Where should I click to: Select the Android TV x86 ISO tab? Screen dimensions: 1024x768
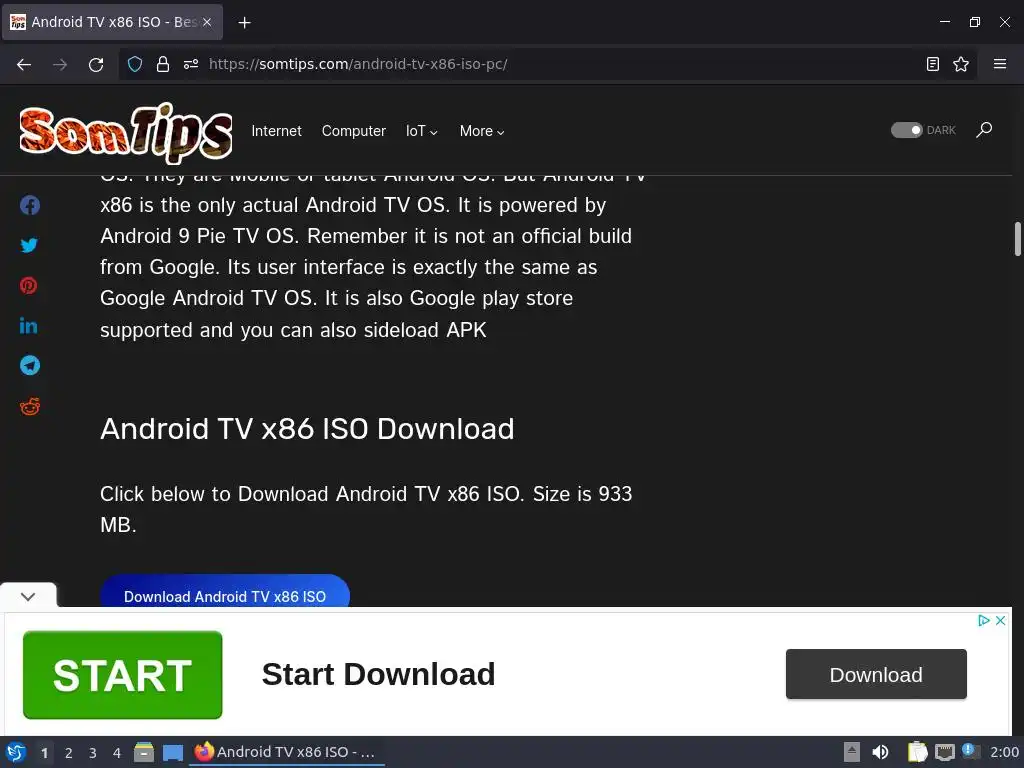pos(112,22)
